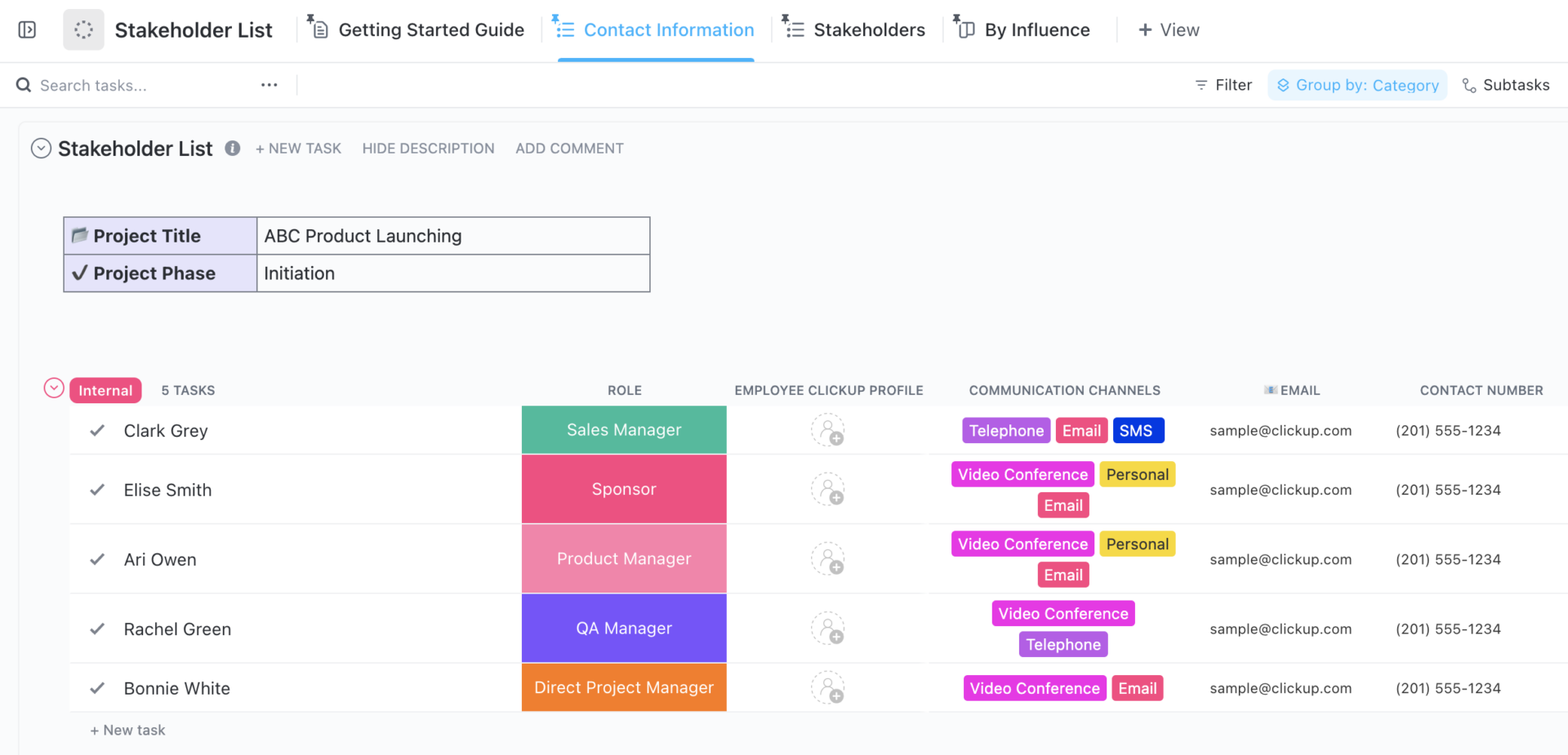Click the Hide Description button
1568x755 pixels.
(428, 149)
